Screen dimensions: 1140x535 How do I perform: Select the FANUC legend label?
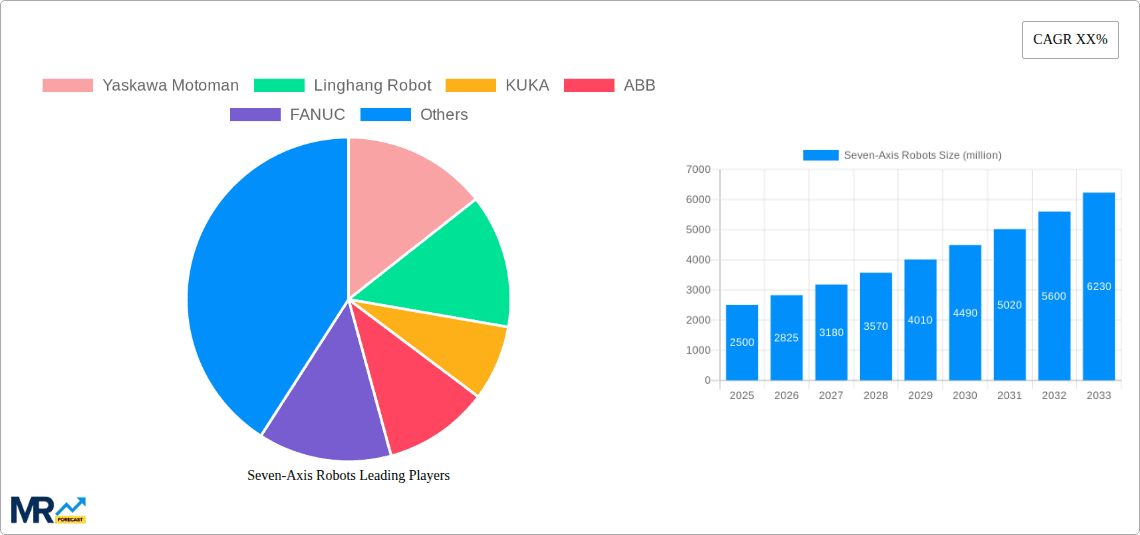[x=317, y=115]
